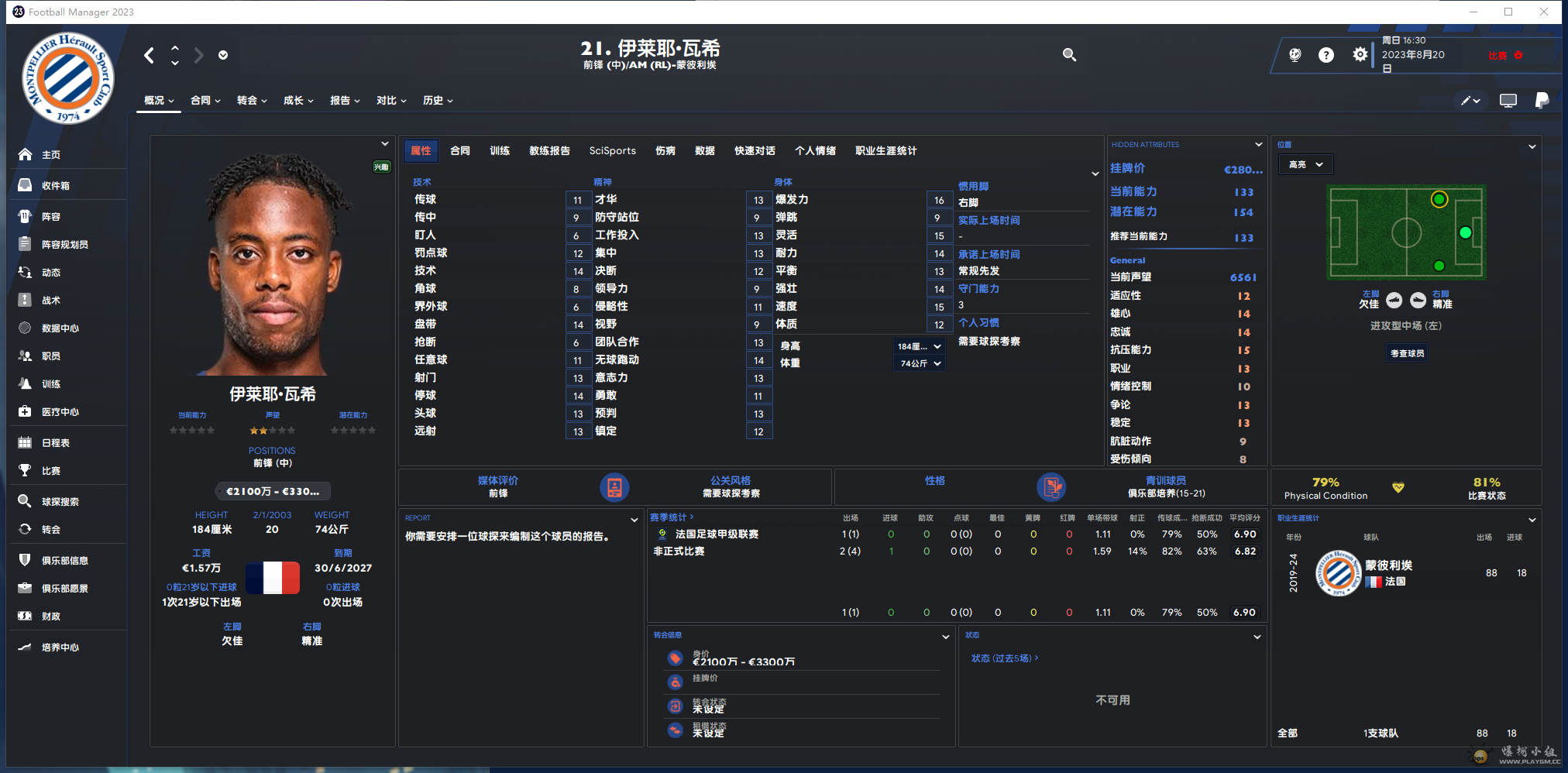
Task: Open the 职员 staff icon
Action: (x=25, y=356)
